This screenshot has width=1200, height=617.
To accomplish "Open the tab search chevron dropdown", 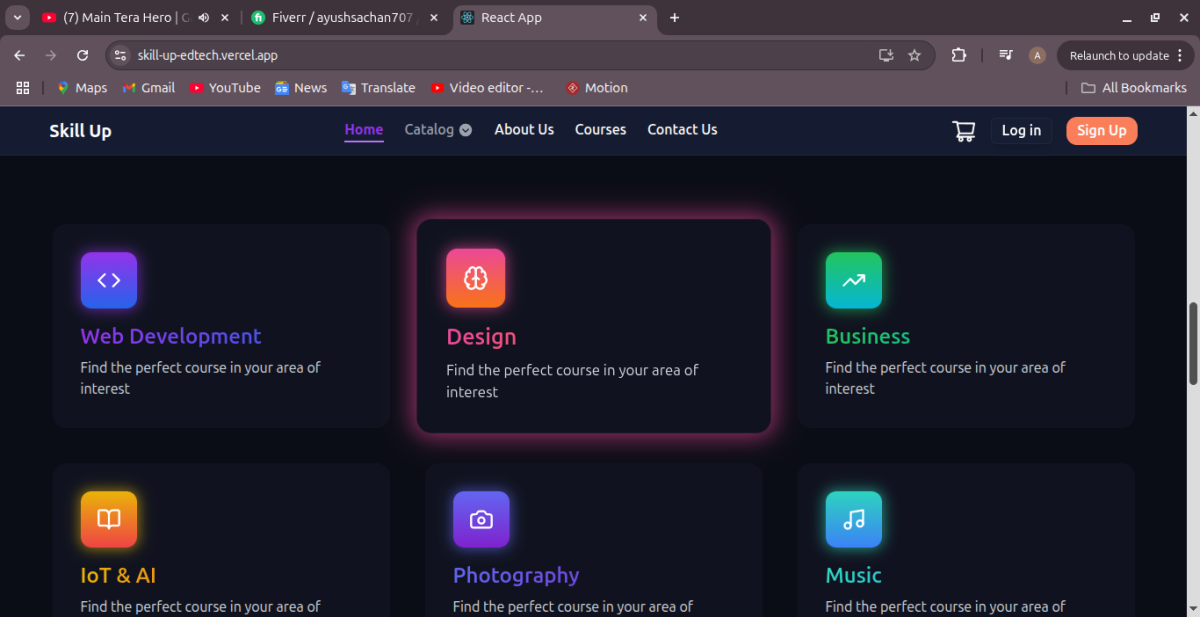I will pyautogui.click(x=17, y=18).
